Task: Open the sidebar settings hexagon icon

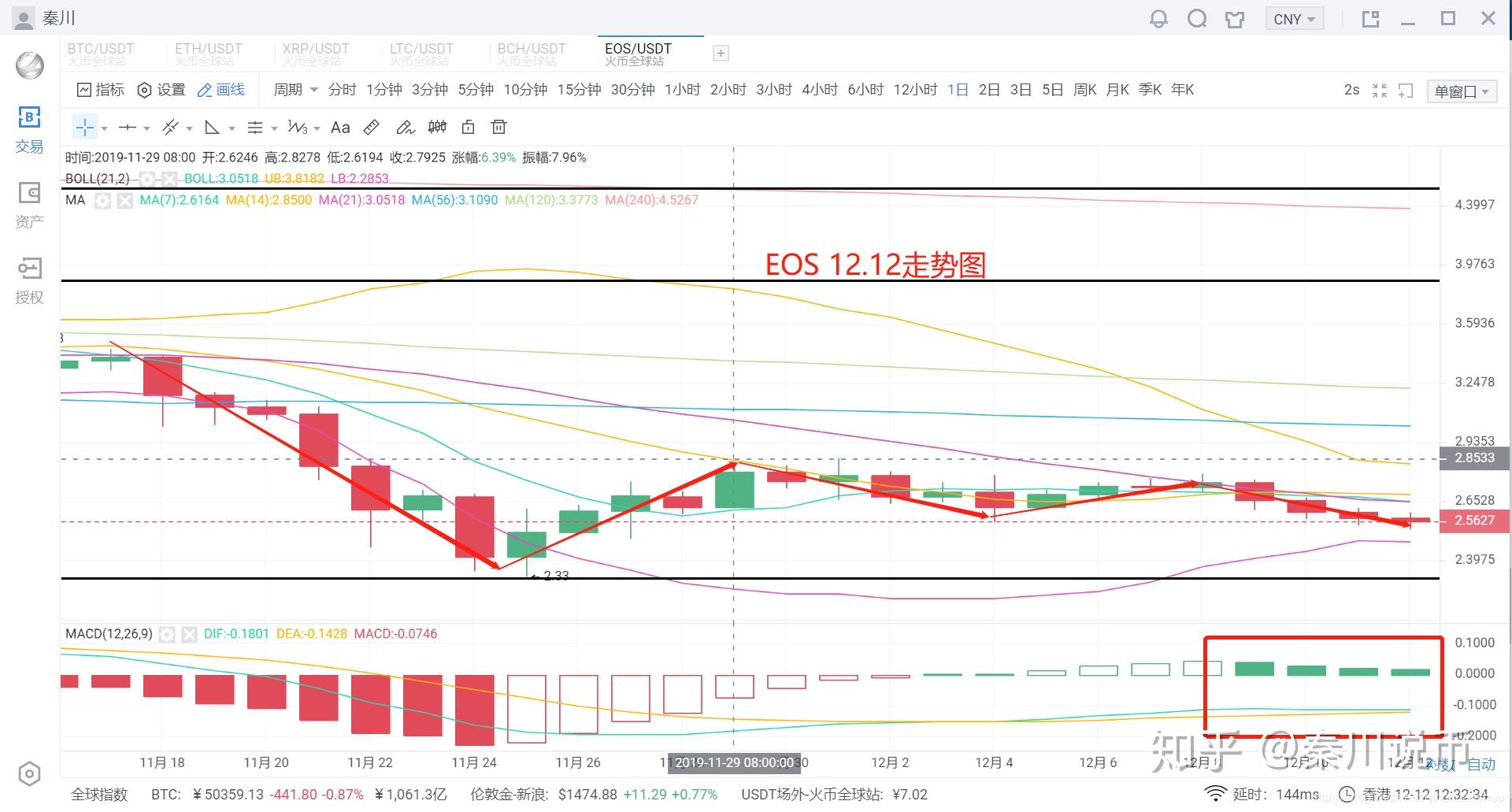Action: pos(29,774)
